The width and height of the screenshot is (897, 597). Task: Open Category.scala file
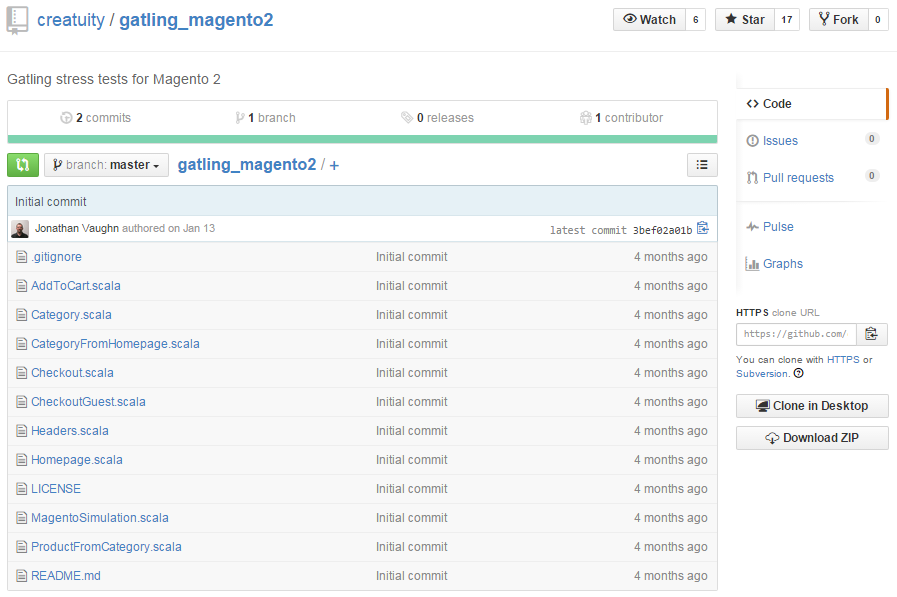click(71, 315)
